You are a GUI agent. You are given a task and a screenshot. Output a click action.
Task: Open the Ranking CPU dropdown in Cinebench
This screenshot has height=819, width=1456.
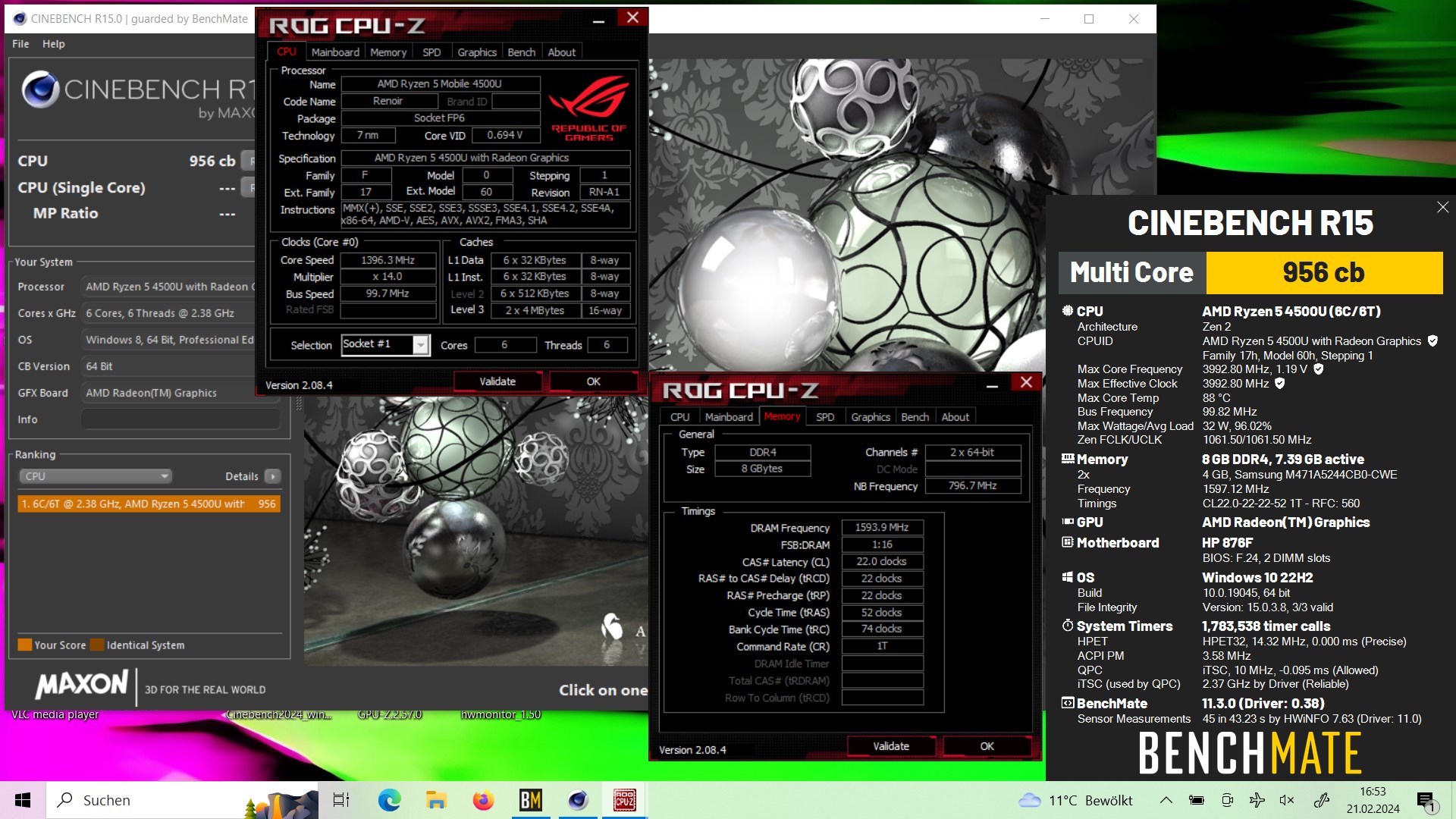coord(96,476)
